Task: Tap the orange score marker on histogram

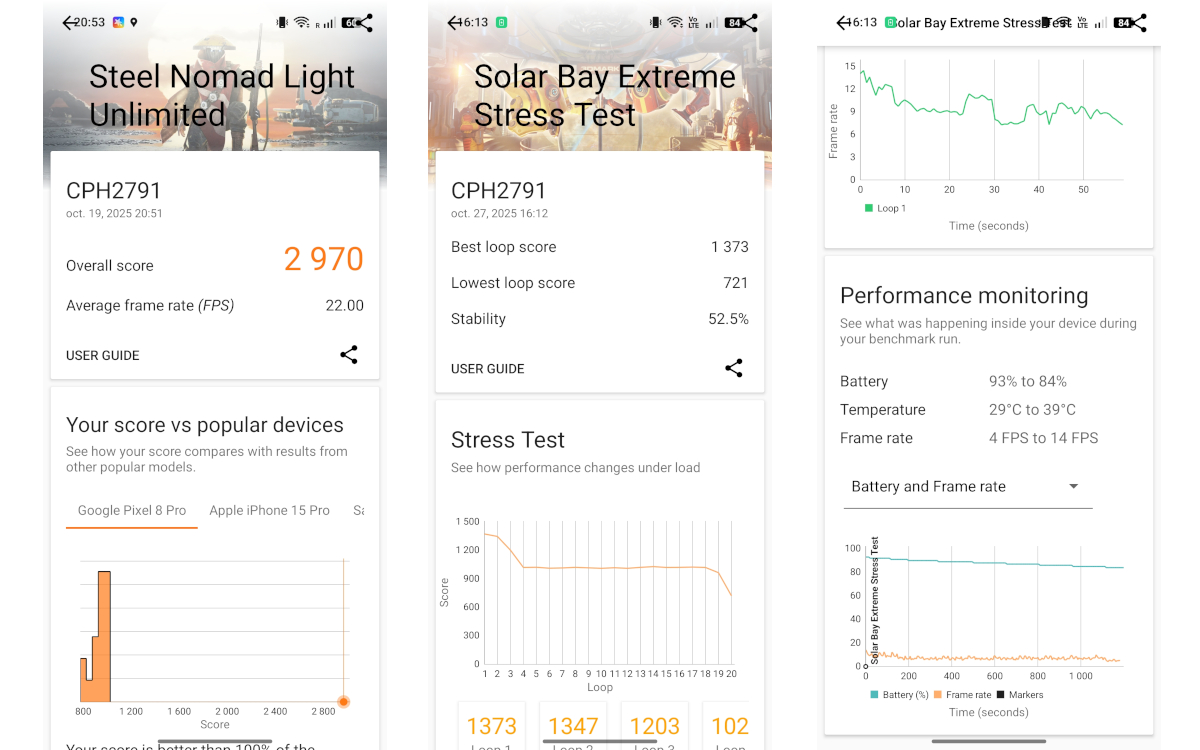Action: (x=343, y=701)
